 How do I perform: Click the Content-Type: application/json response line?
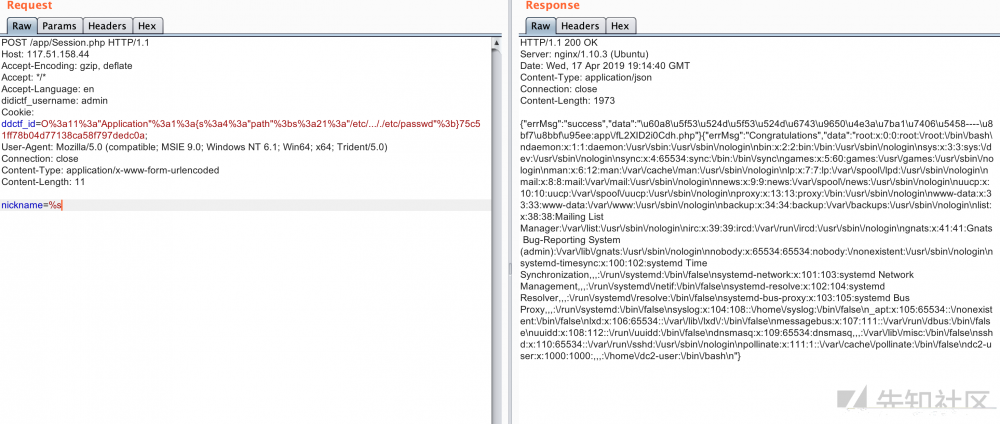(x=586, y=78)
